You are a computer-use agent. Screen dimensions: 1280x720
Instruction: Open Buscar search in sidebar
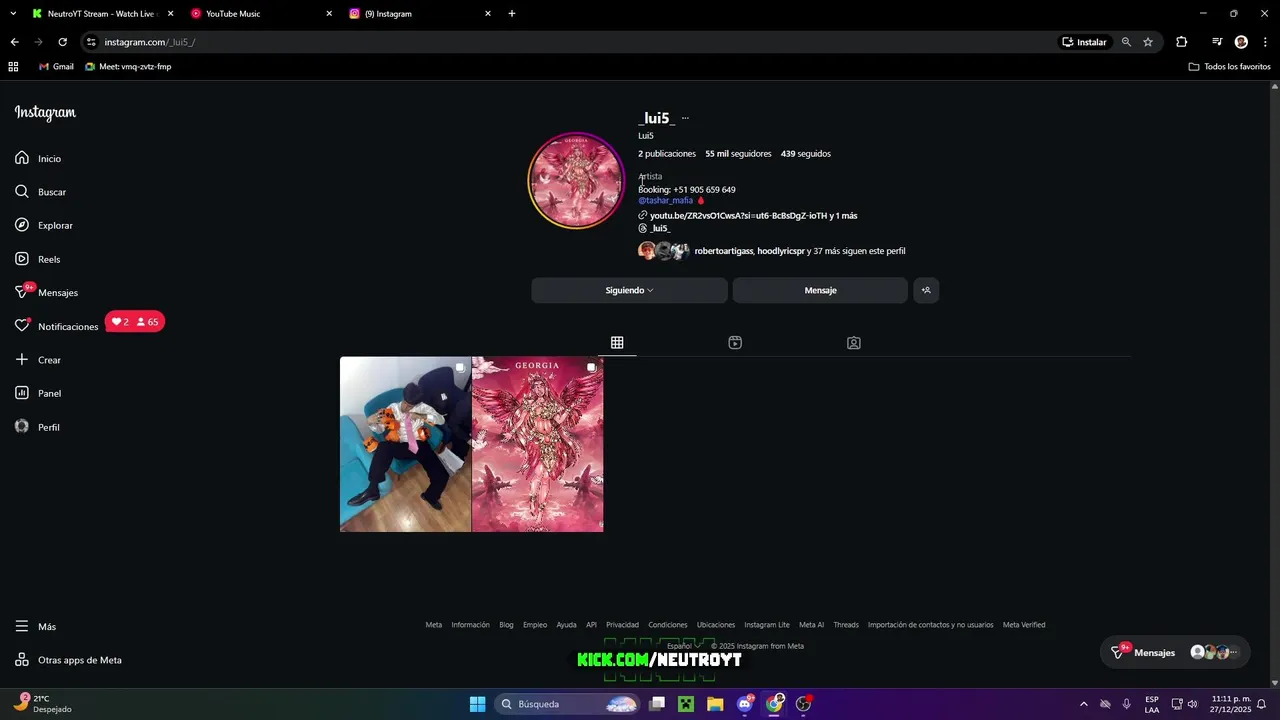(40, 192)
